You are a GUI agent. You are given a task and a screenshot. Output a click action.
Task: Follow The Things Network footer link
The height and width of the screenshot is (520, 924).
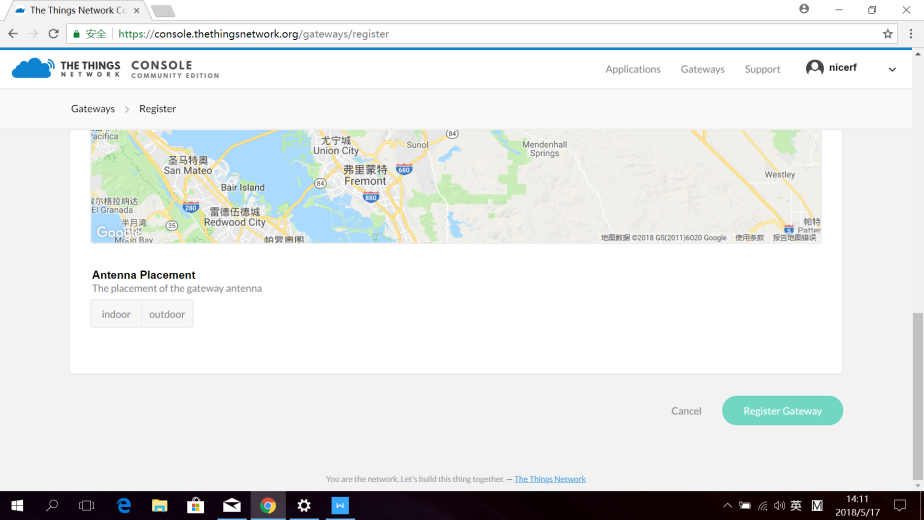coord(550,479)
